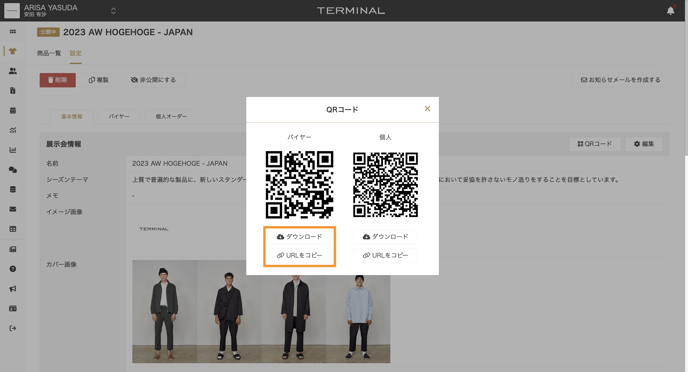688x372 pixels.
Task: Click the 公開中 status badge
Action: [48, 32]
